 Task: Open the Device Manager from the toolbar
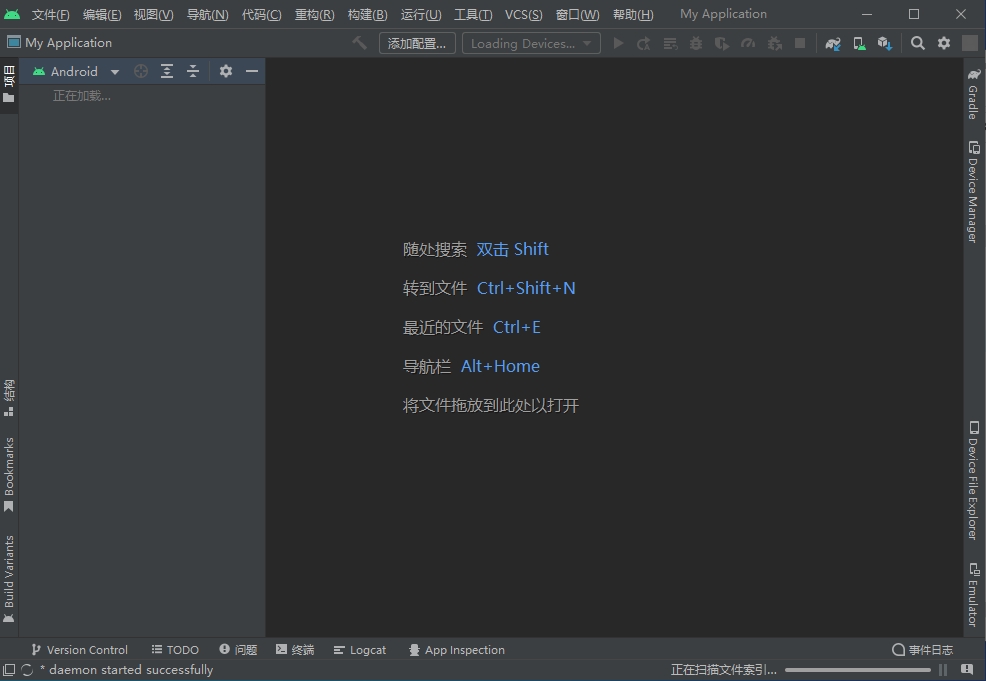859,43
